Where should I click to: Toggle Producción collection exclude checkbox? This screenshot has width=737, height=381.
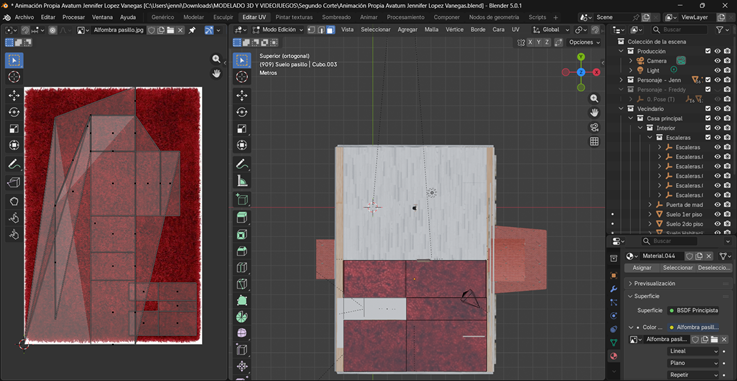coord(708,51)
